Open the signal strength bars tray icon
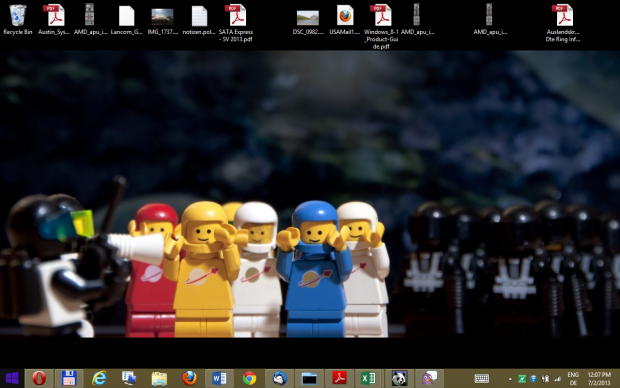This screenshot has height=388, width=620. pos(558,379)
